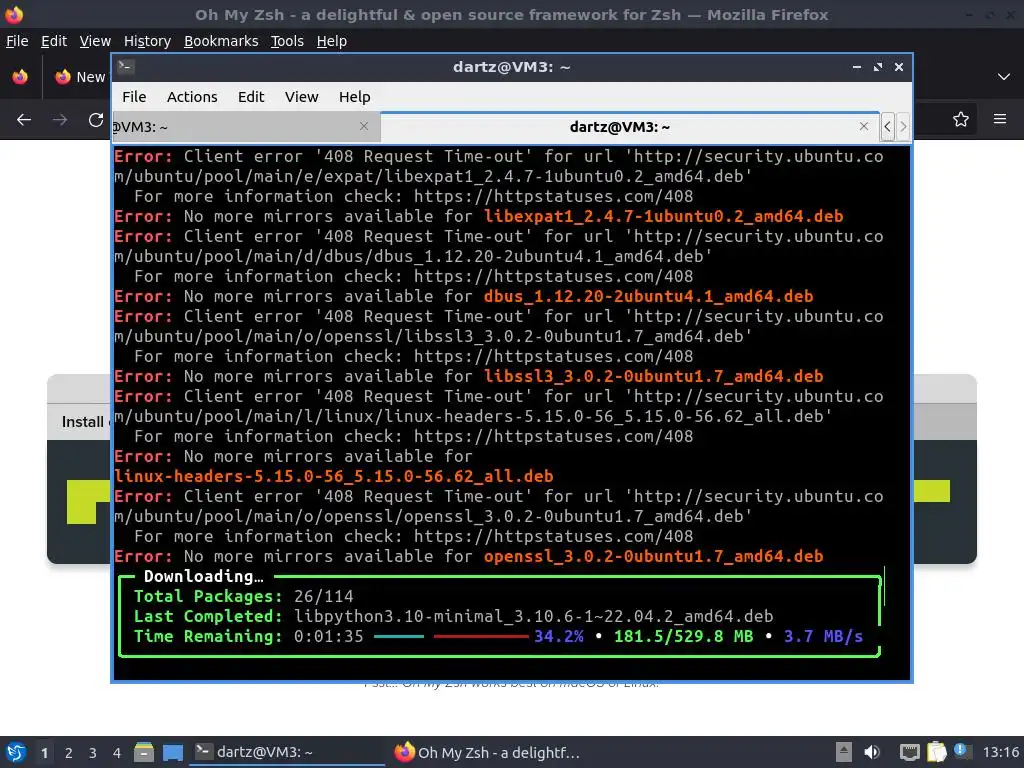1024x768 pixels.
Task: Click orange openssl_3.0.2-0ubuntu1.7_amd64.deb text
Action: point(654,556)
